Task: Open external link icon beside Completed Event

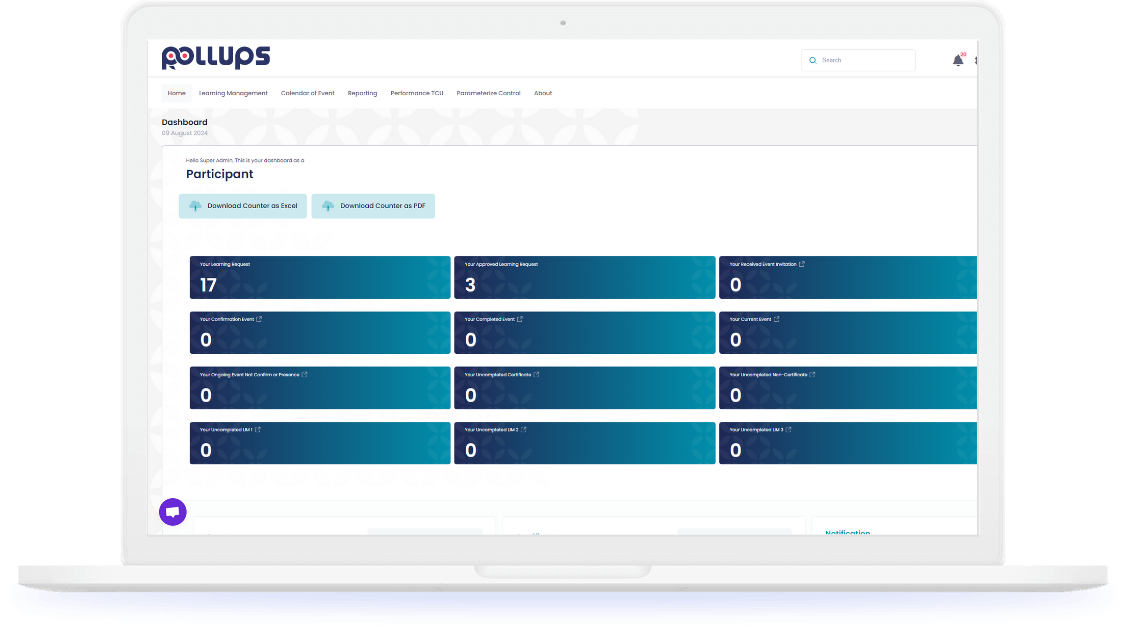Action: click(520, 319)
